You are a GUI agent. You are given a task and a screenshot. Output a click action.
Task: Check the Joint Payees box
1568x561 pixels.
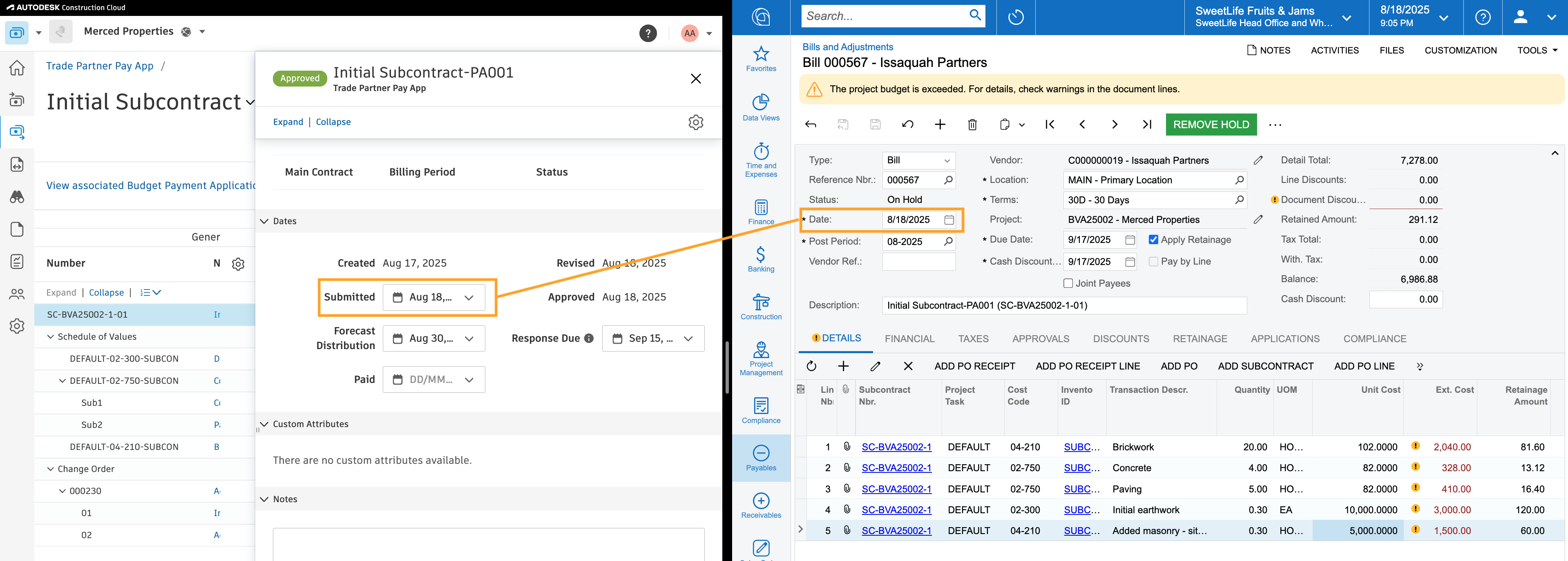click(x=1068, y=283)
